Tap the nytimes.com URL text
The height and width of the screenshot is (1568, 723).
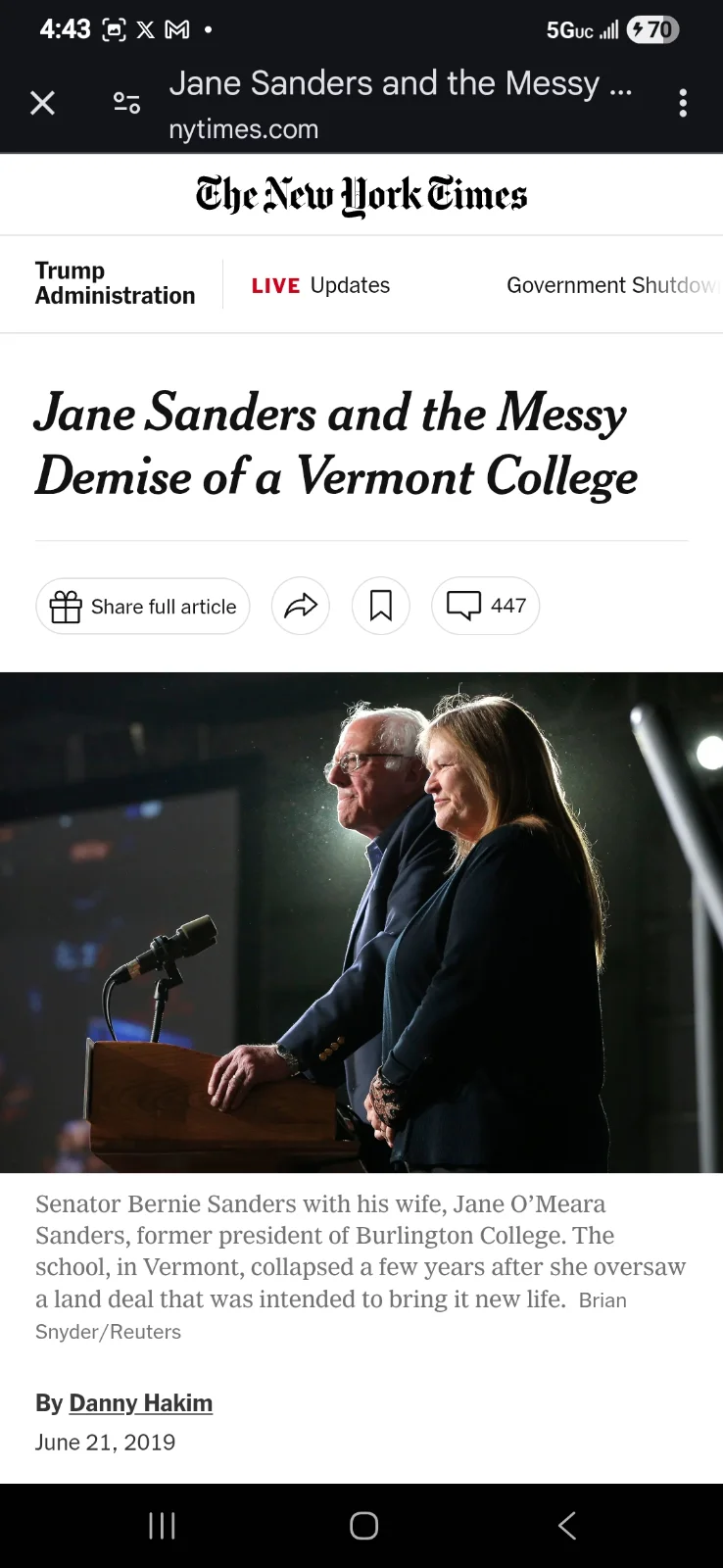click(243, 129)
